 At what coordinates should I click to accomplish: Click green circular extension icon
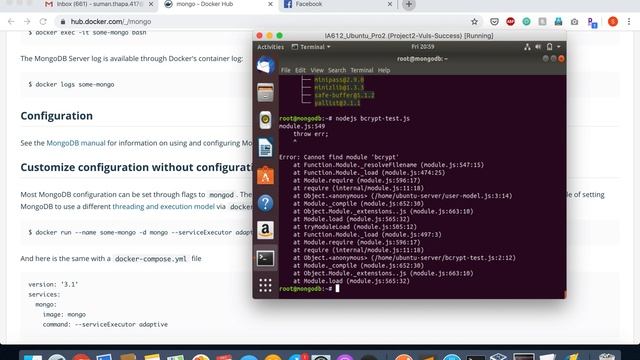[526, 22]
